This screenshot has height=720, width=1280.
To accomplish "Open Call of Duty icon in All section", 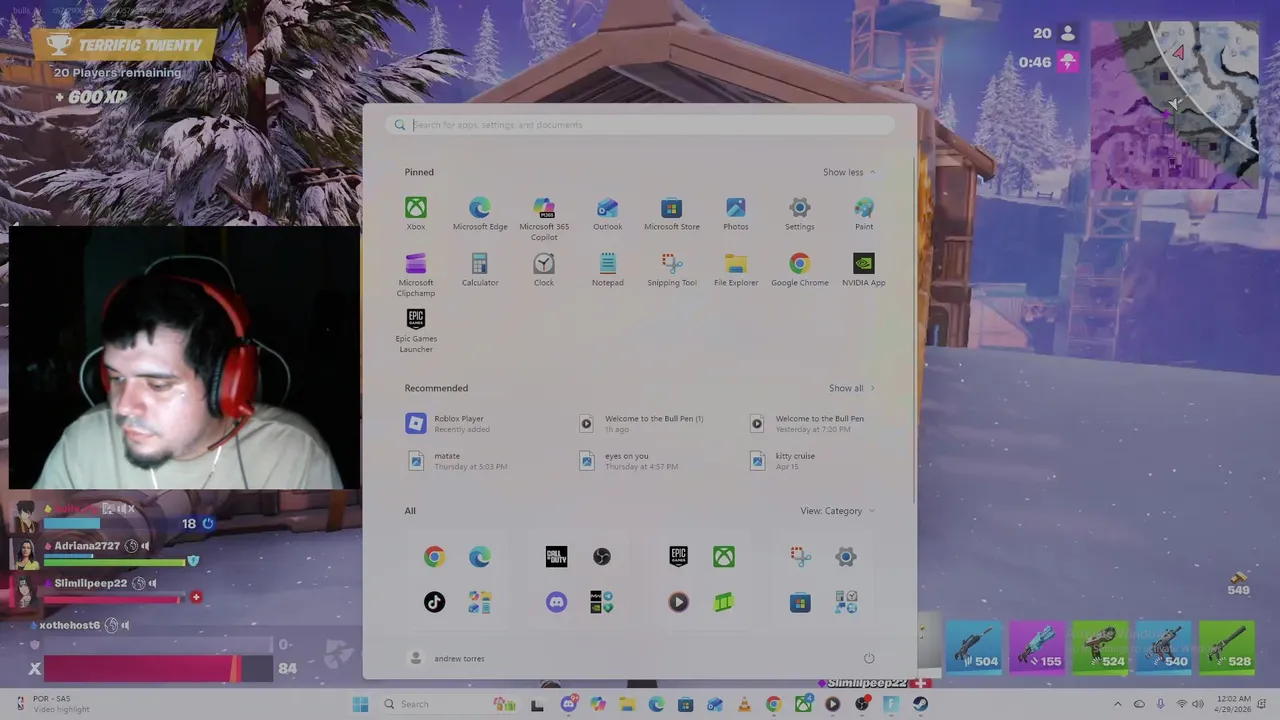I will tap(556, 556).
